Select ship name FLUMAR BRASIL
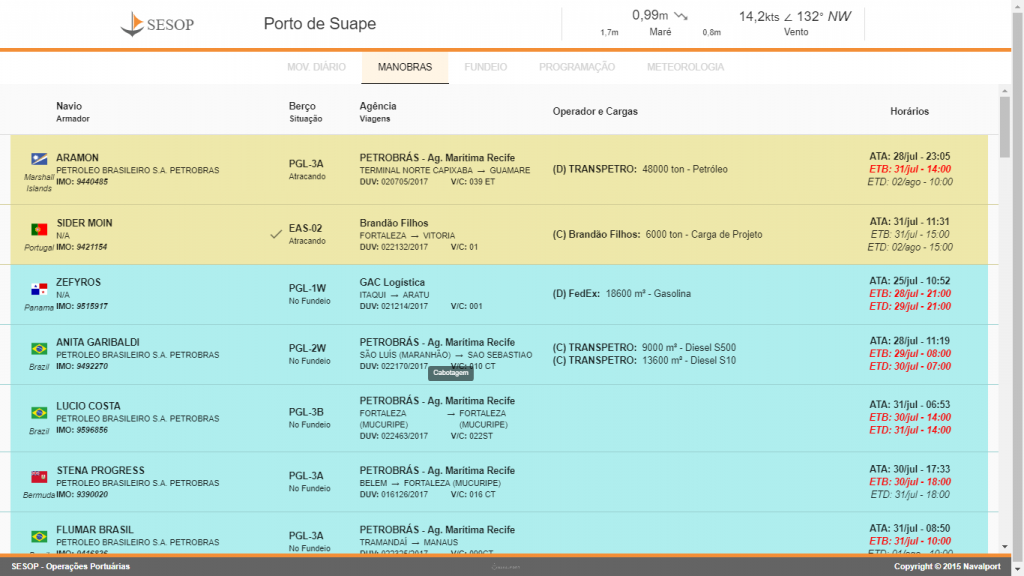Viewport: 1024px width, 576px height. point(95,530)
